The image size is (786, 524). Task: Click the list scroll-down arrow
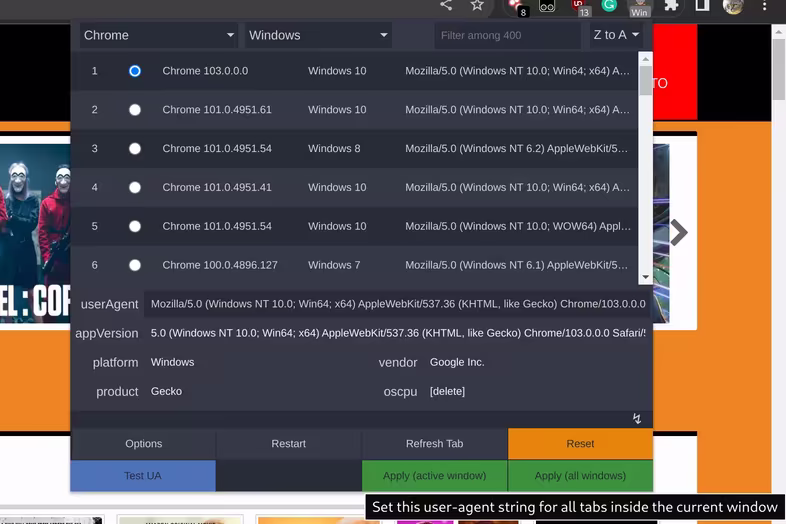(x=645, y=277)
